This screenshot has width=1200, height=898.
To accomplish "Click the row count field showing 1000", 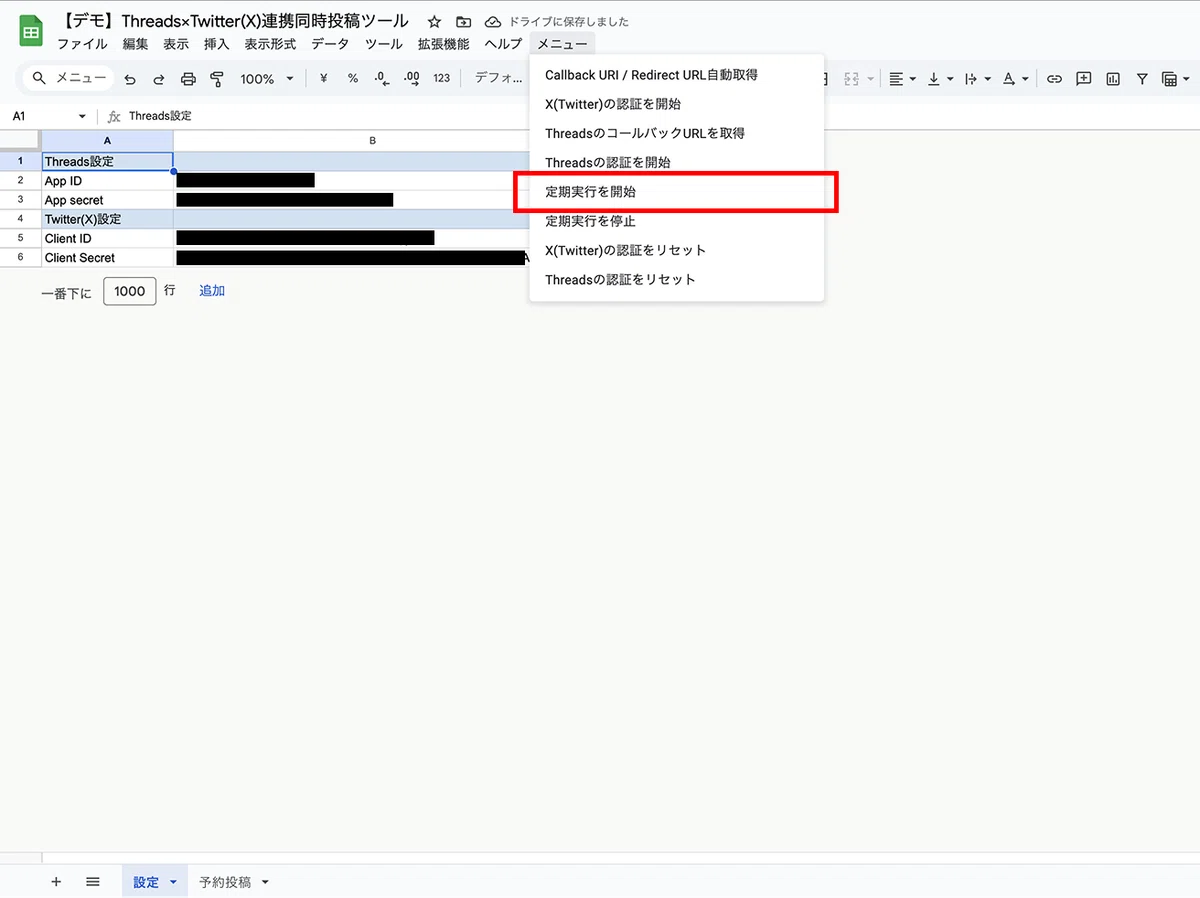I will (130, 291).
